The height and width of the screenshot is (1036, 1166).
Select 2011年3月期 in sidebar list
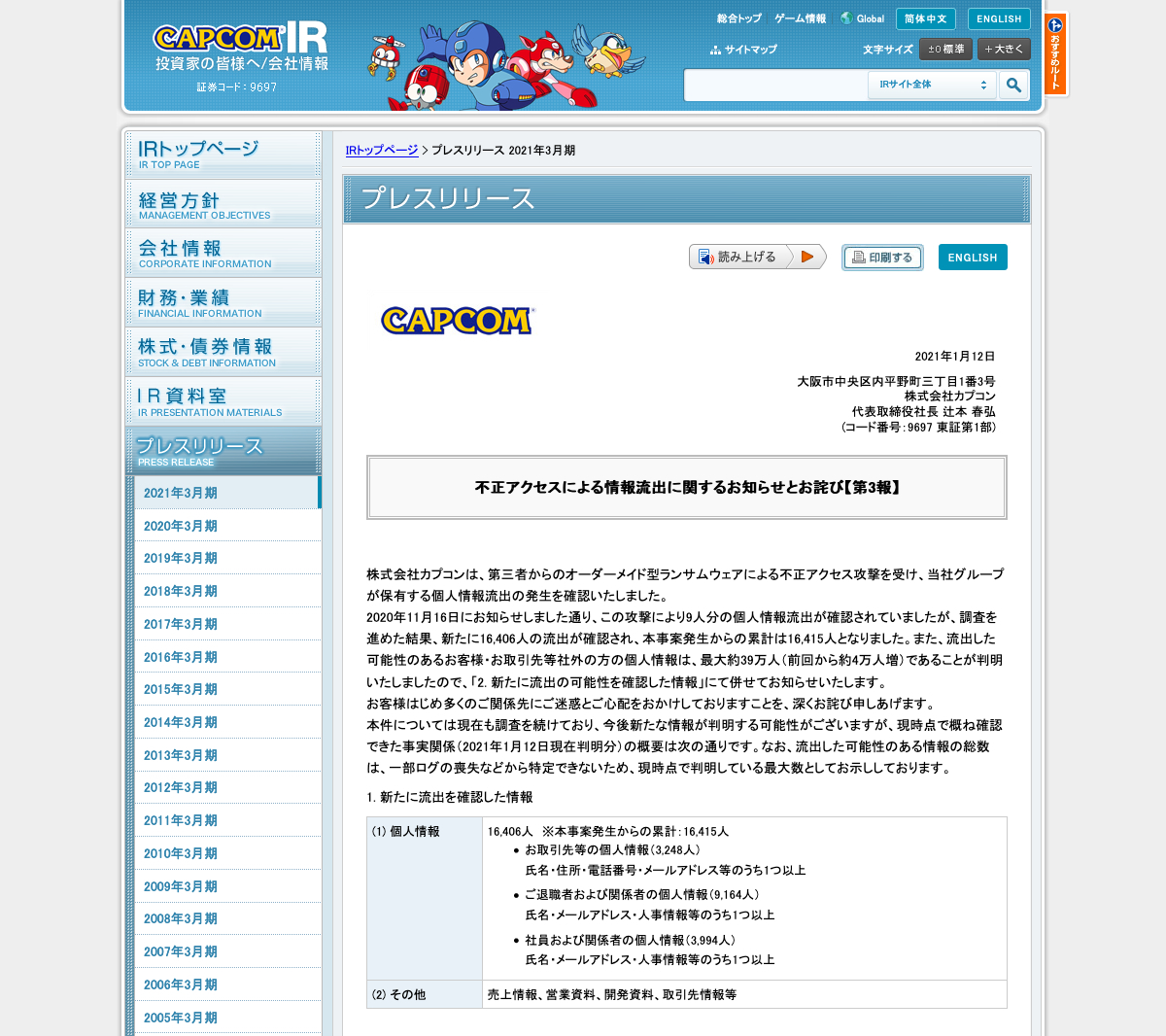[x=227, y=820]
